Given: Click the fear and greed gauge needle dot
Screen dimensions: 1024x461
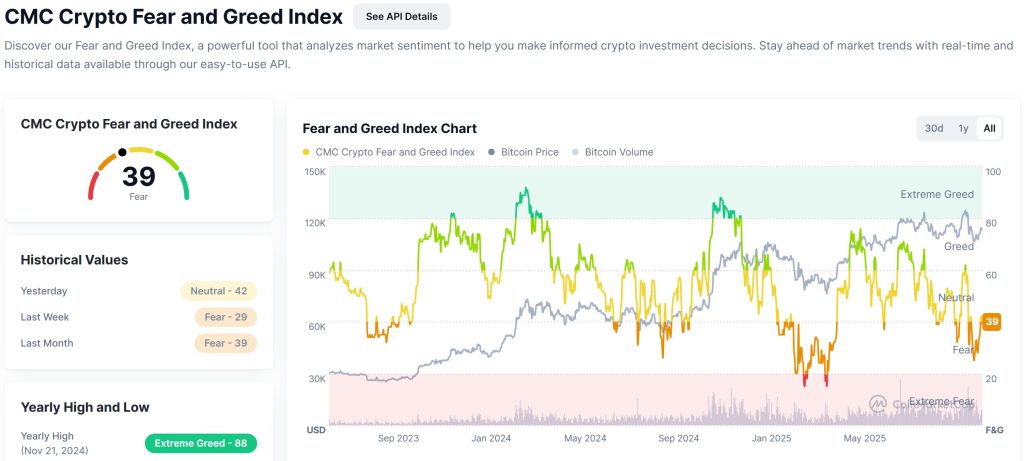Looking at the screenshot, I should pos(122,152).
